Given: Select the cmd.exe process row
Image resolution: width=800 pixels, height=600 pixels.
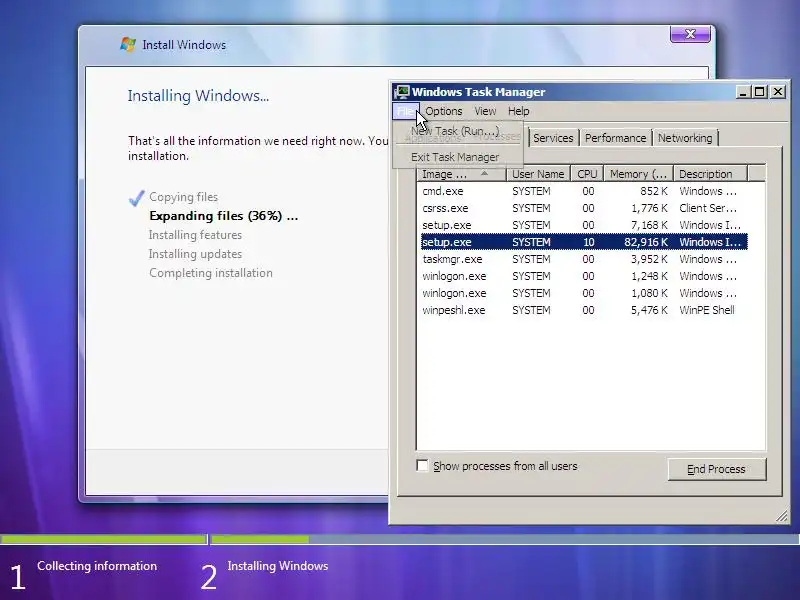Looking at the screenshot, I should pos(584,191).
